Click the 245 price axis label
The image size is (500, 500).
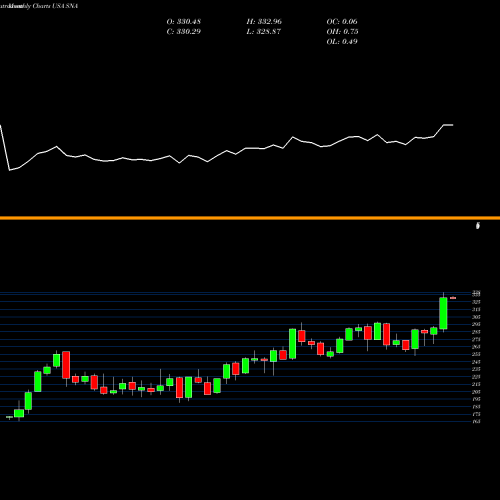coord(476,362)
